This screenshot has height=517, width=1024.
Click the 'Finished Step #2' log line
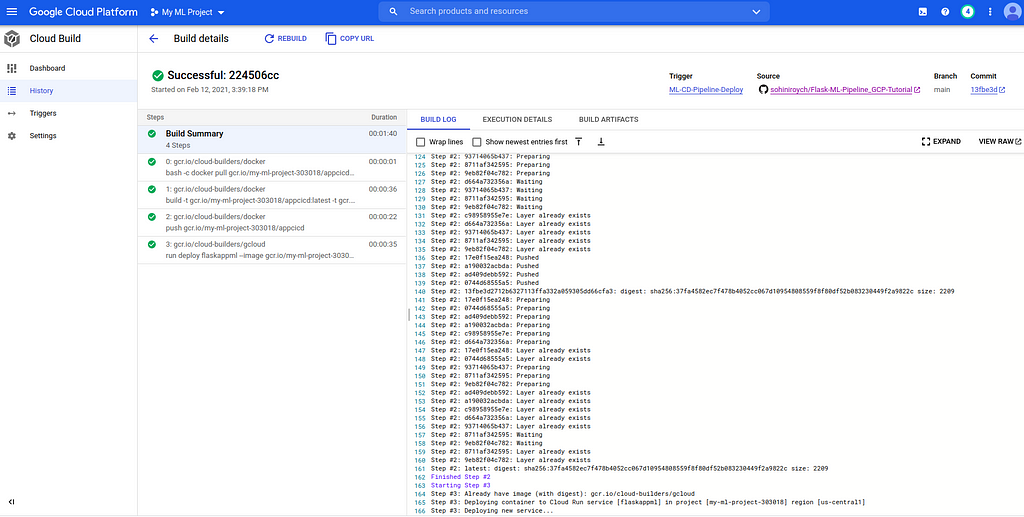point(460,477)
